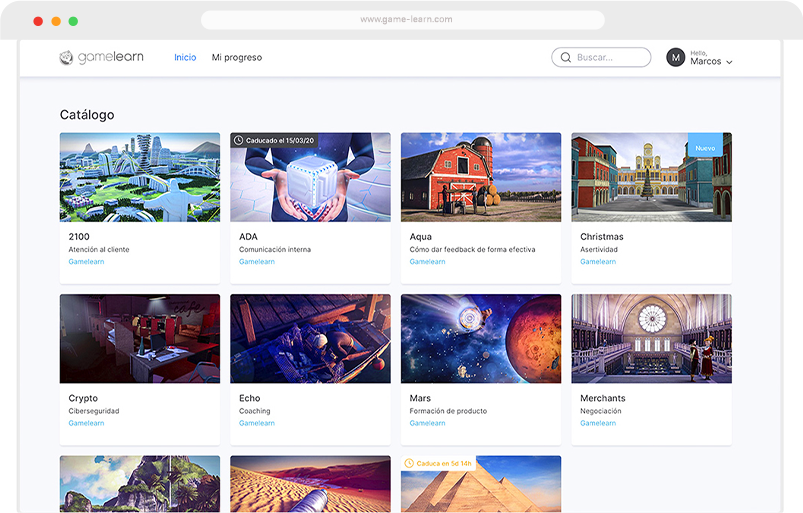The width and height of the screenshot is (803, 513).
Task: Click Gamelearn link under 2100
Action: coord(86,262)
